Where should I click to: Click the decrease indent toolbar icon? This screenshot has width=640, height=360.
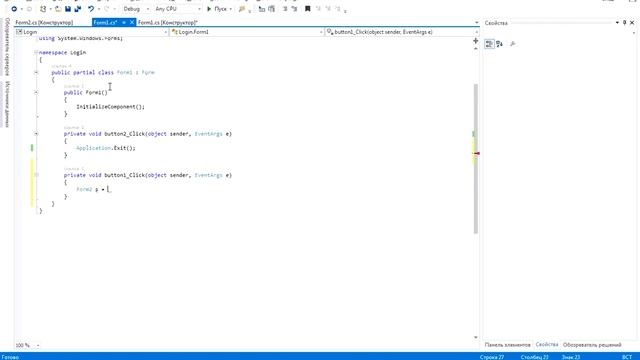pos(285,9)
